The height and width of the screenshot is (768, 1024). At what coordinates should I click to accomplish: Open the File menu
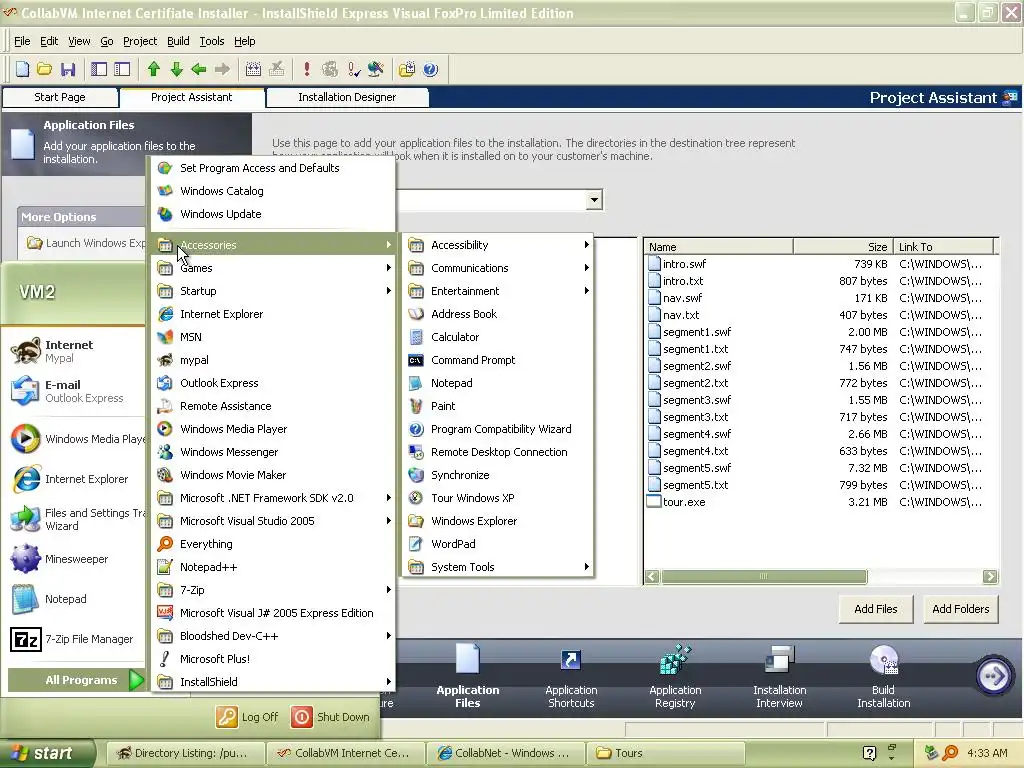point(22,41)
